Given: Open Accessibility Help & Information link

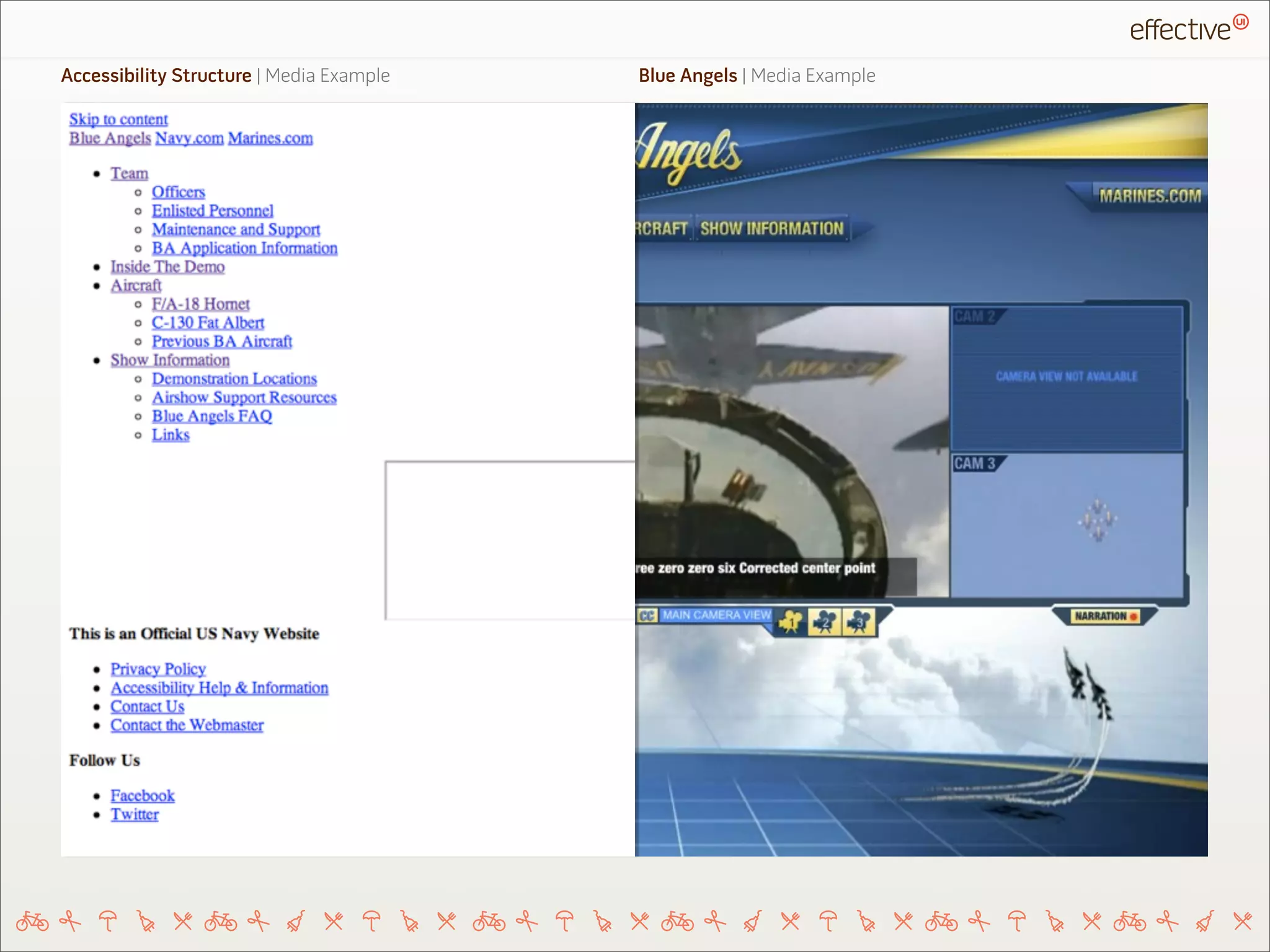Looking at the screenshot, I should point(220,688).
